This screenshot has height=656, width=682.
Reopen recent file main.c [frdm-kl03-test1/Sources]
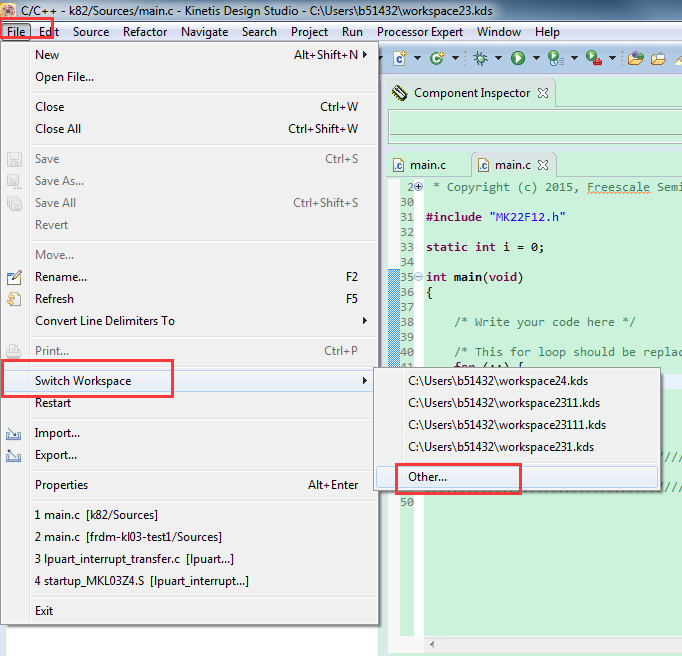point(190,537)
